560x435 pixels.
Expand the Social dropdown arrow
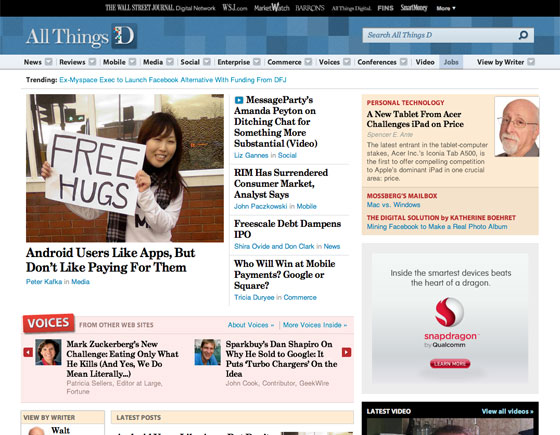[207, 62]
